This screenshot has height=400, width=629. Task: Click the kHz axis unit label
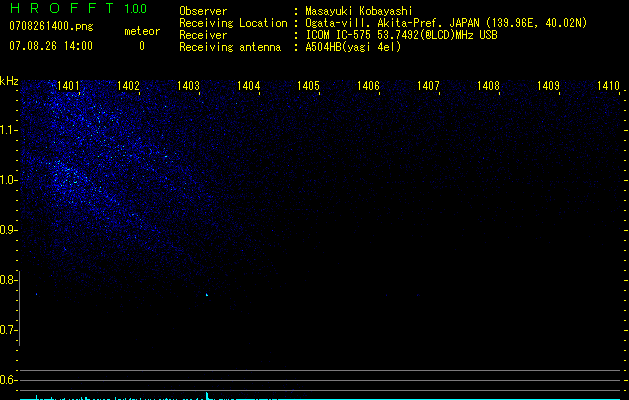(9, 81)
